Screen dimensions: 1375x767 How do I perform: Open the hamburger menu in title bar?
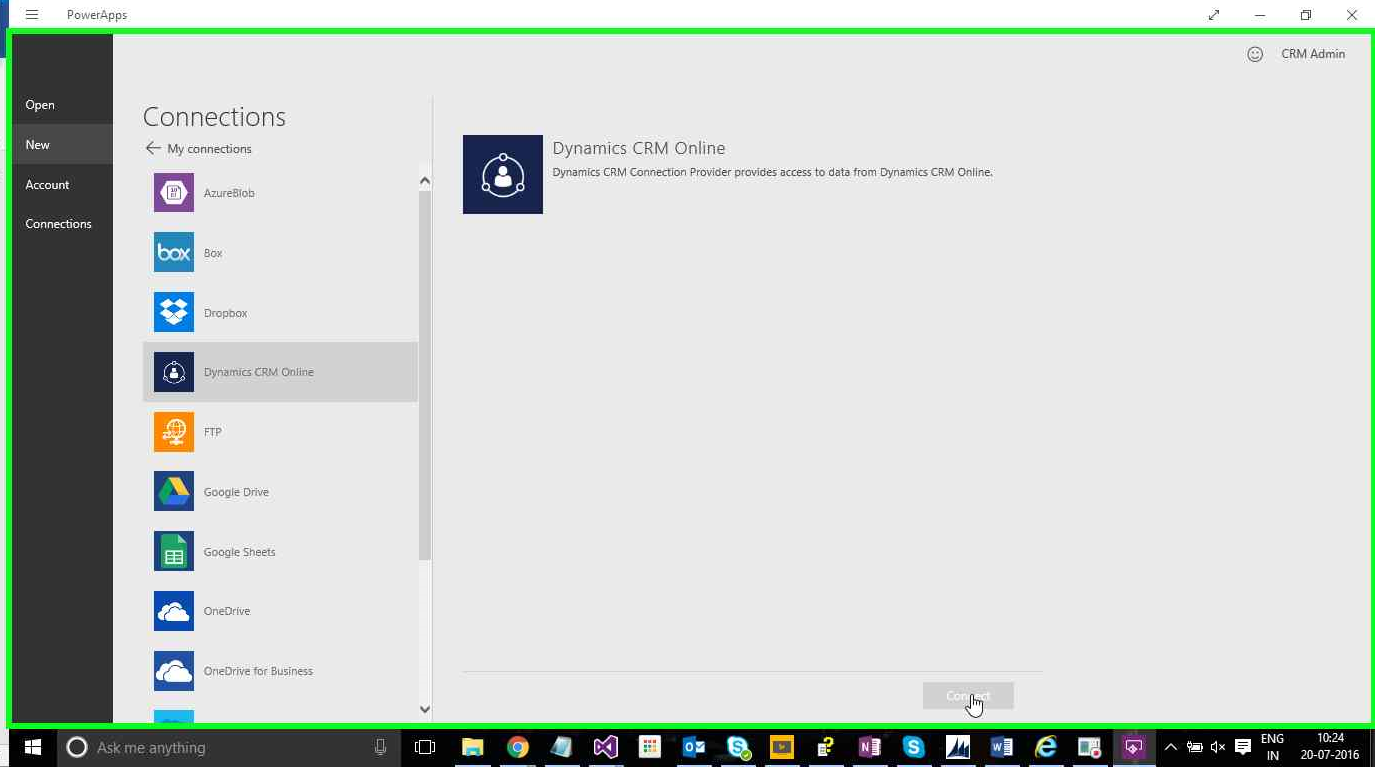(32, 15)
